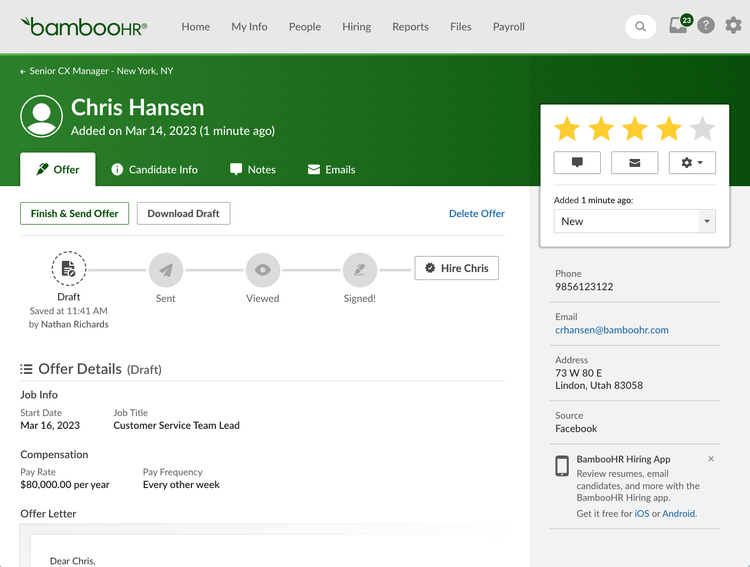Click the Delete Offer link

tap(476, 214)
